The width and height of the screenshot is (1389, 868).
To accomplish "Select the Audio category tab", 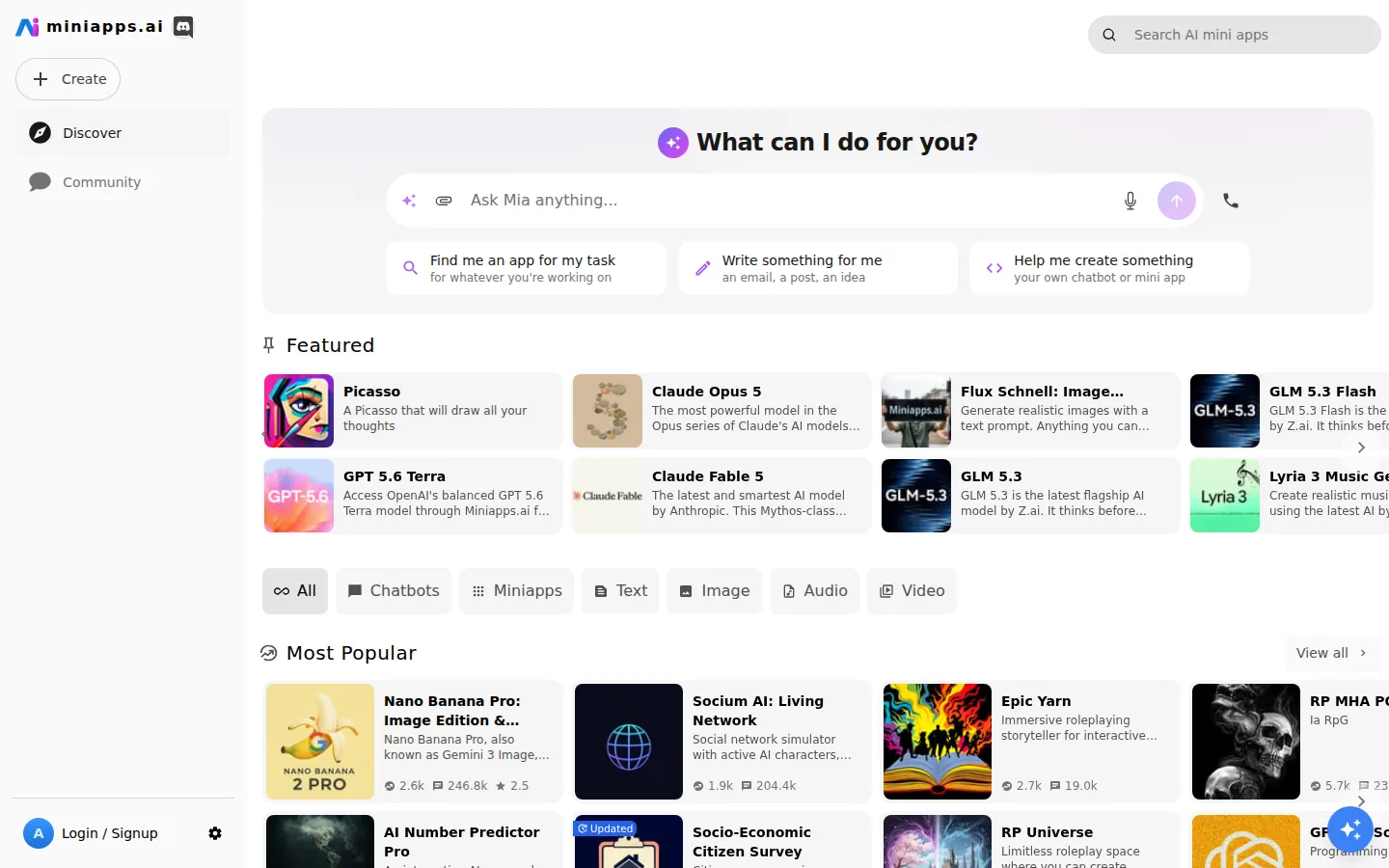I will point(815,591).
